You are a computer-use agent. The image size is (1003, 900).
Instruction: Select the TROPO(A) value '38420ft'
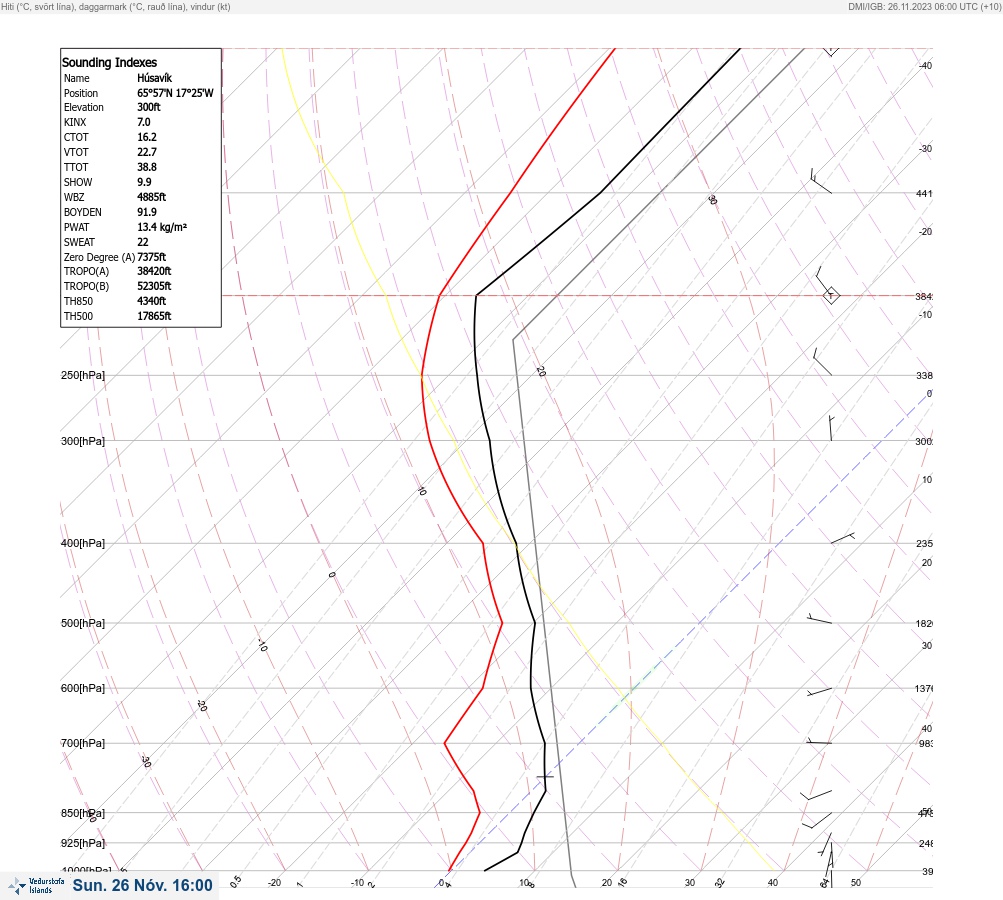[x=154, y=271]
